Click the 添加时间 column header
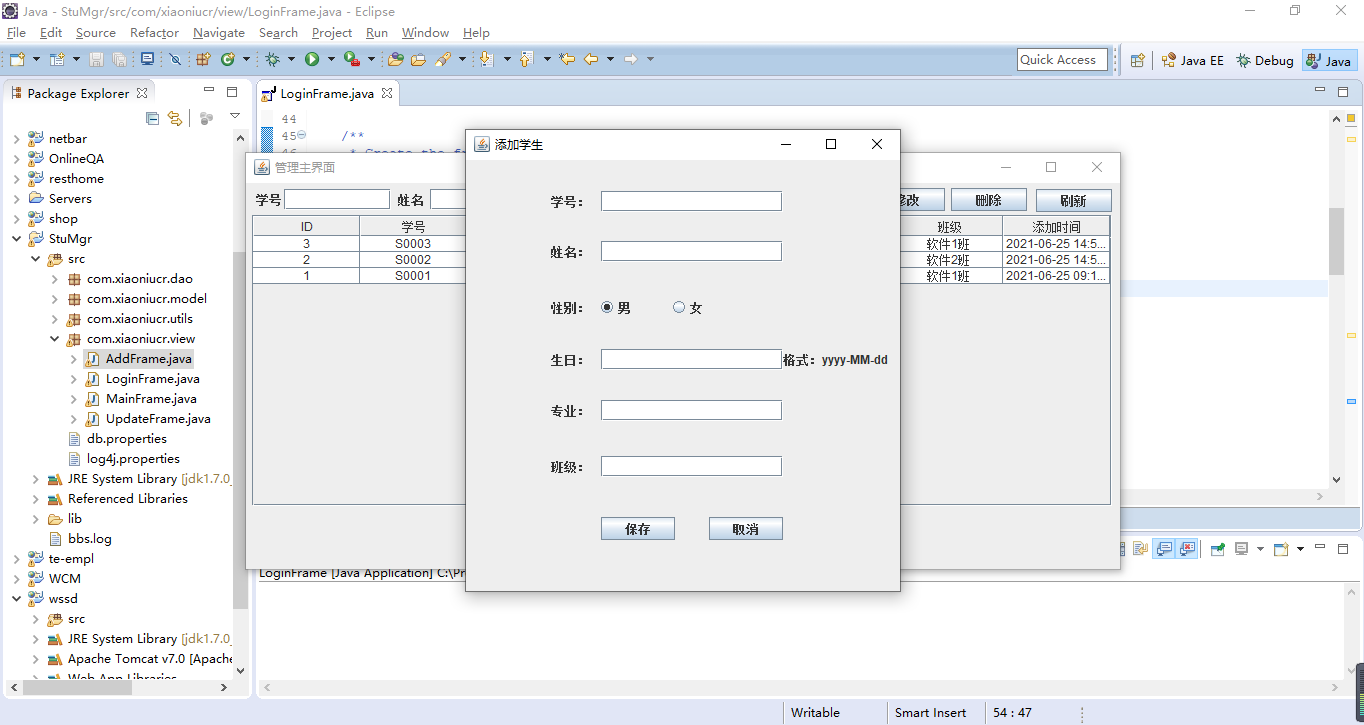Image resolution: width=1364 pixels, height=725 pixels. pos(1056,227)
